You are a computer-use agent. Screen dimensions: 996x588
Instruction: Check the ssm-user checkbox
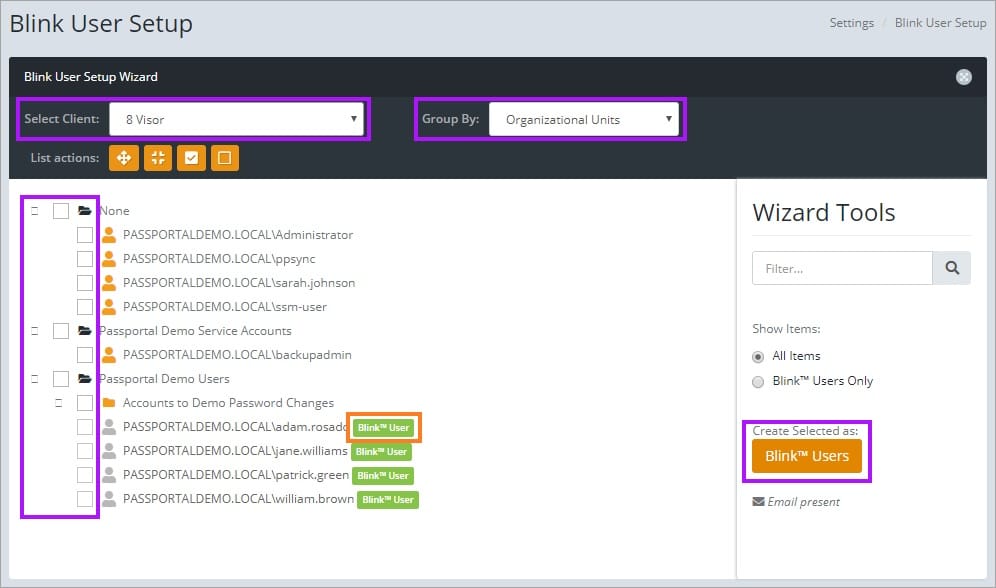(84, 307)
